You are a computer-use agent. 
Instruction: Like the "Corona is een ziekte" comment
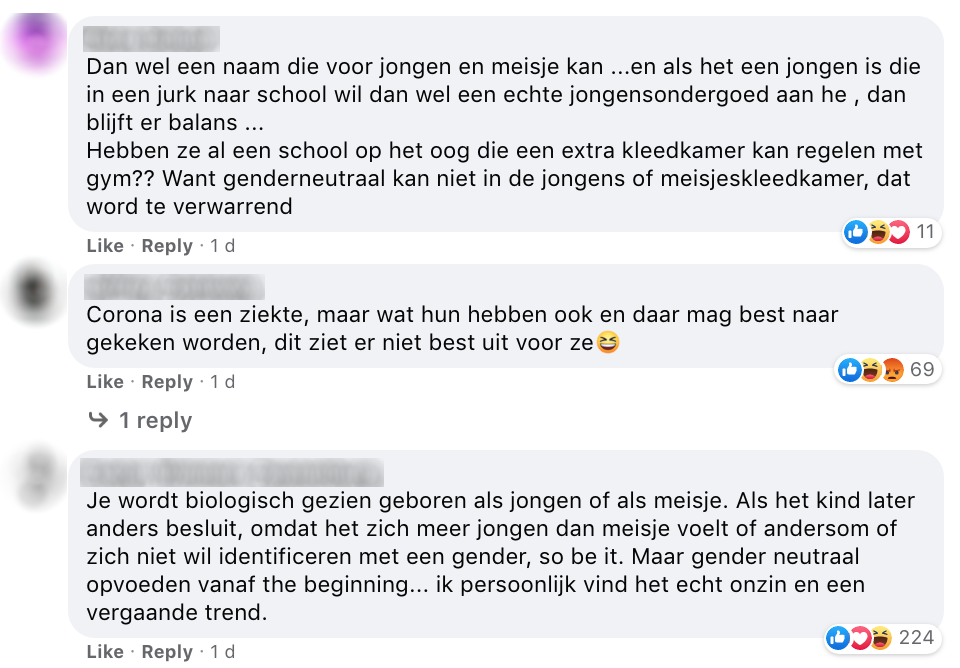pyautogui.click(x=105, y=382)
